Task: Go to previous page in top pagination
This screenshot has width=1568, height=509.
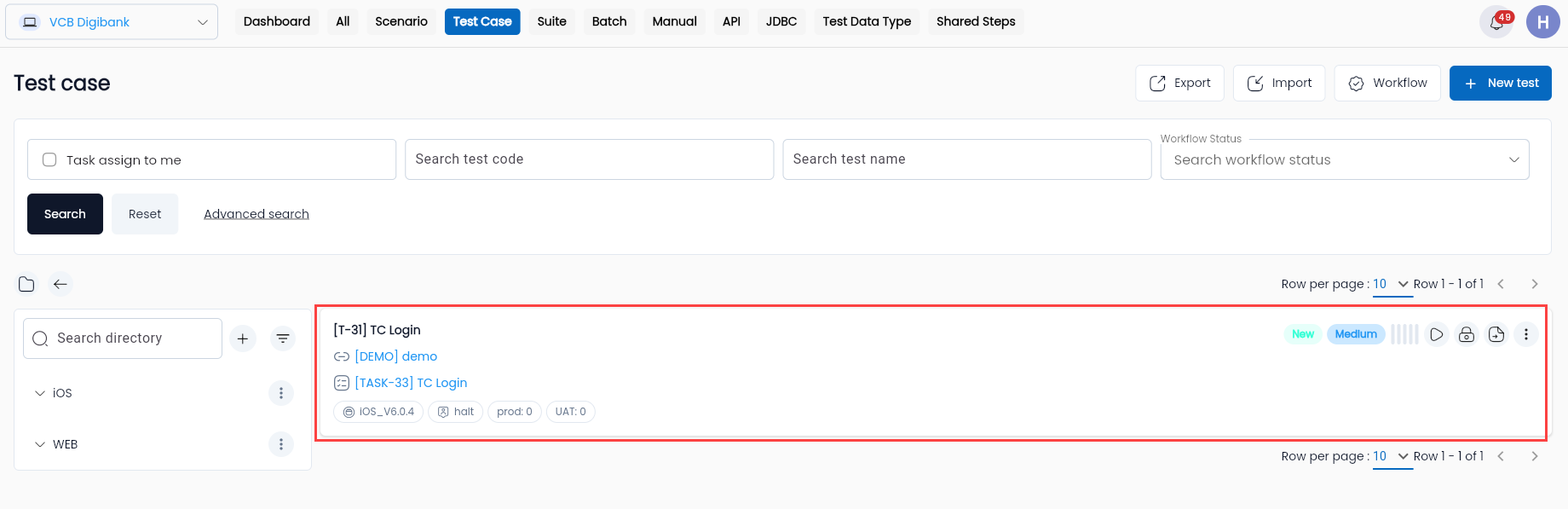Action: tap(1501, 284)
